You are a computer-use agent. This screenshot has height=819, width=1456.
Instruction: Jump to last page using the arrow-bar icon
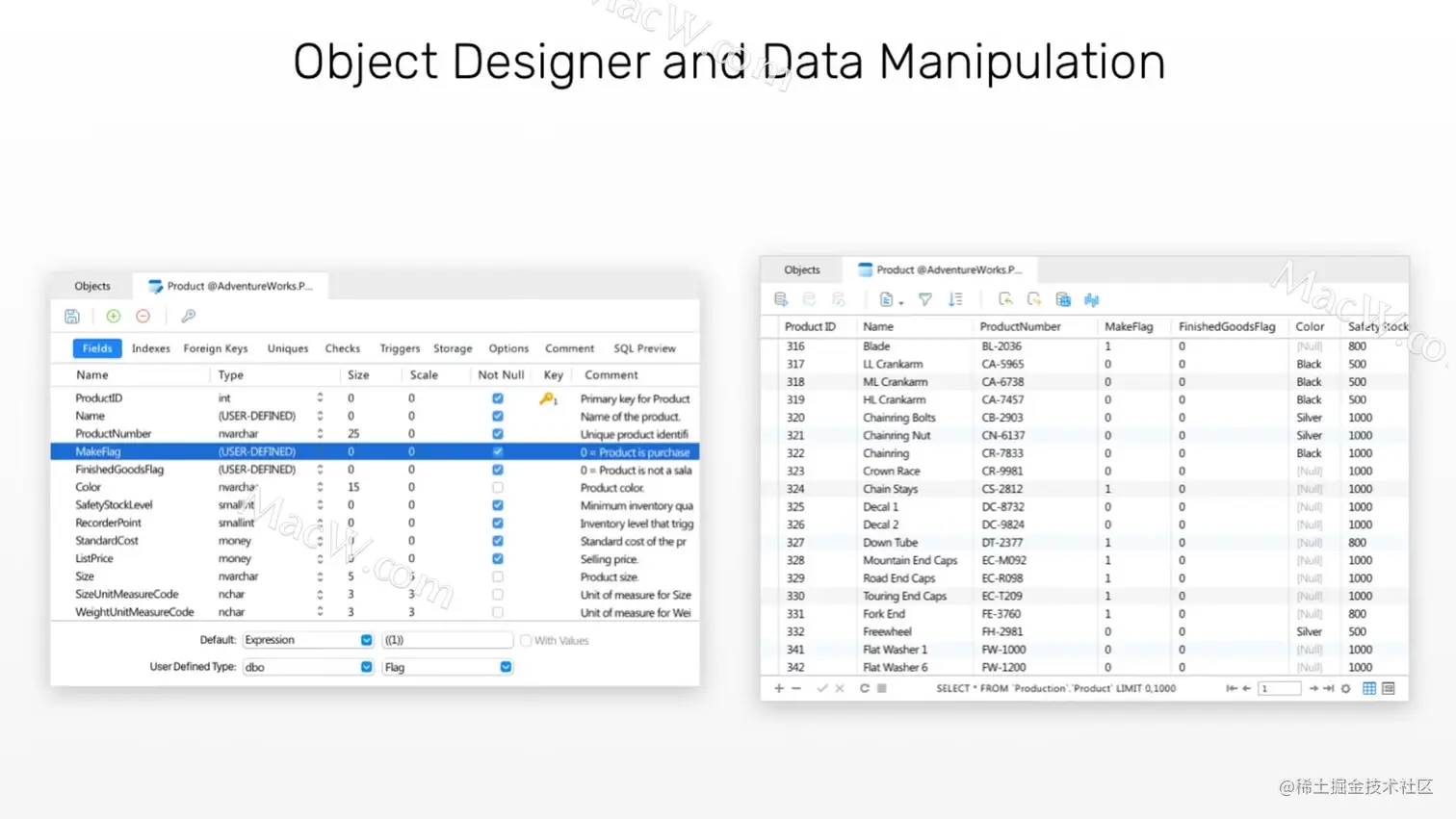click(x=1329, y=688)
